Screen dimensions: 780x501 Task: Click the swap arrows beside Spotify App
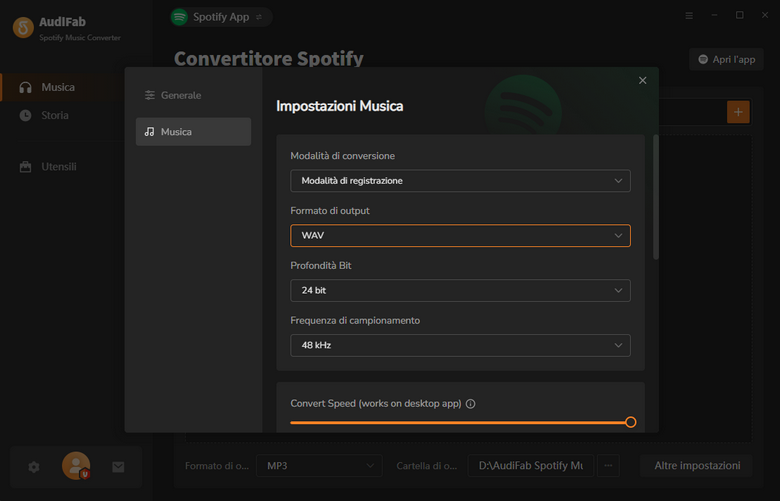point(259,17)
